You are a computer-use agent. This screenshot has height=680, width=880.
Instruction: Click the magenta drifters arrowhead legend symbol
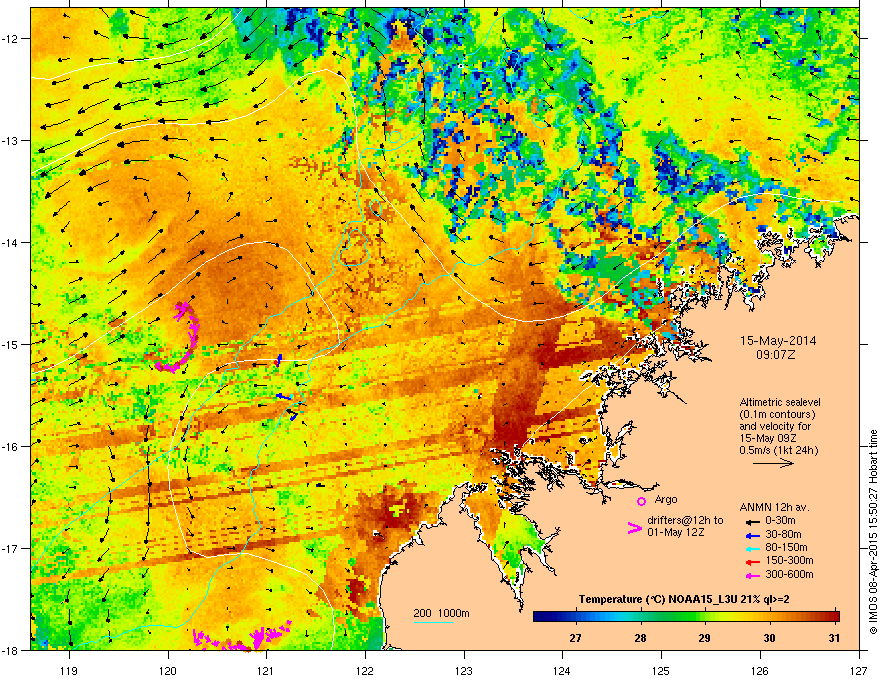(634, 527)
